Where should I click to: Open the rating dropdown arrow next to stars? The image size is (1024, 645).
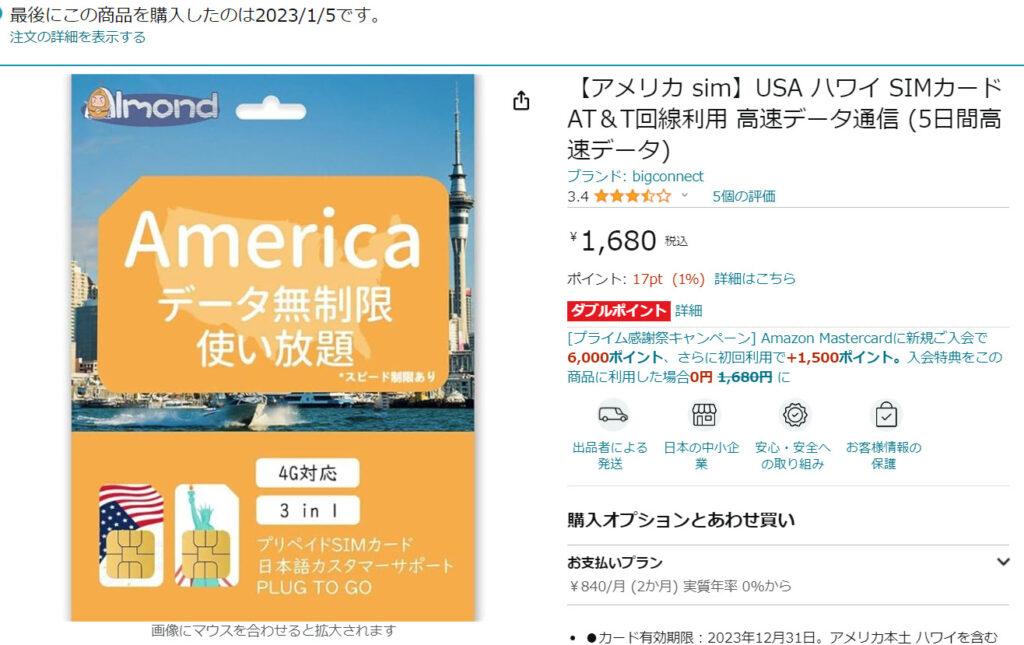point(684,195)
